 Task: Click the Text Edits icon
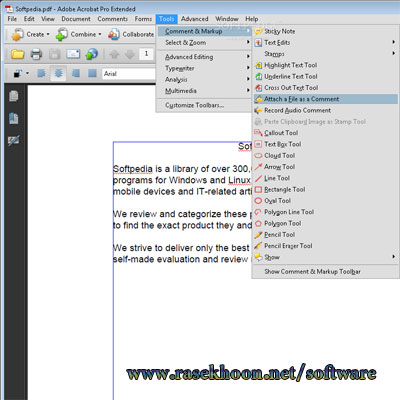[x=258, y=43]
